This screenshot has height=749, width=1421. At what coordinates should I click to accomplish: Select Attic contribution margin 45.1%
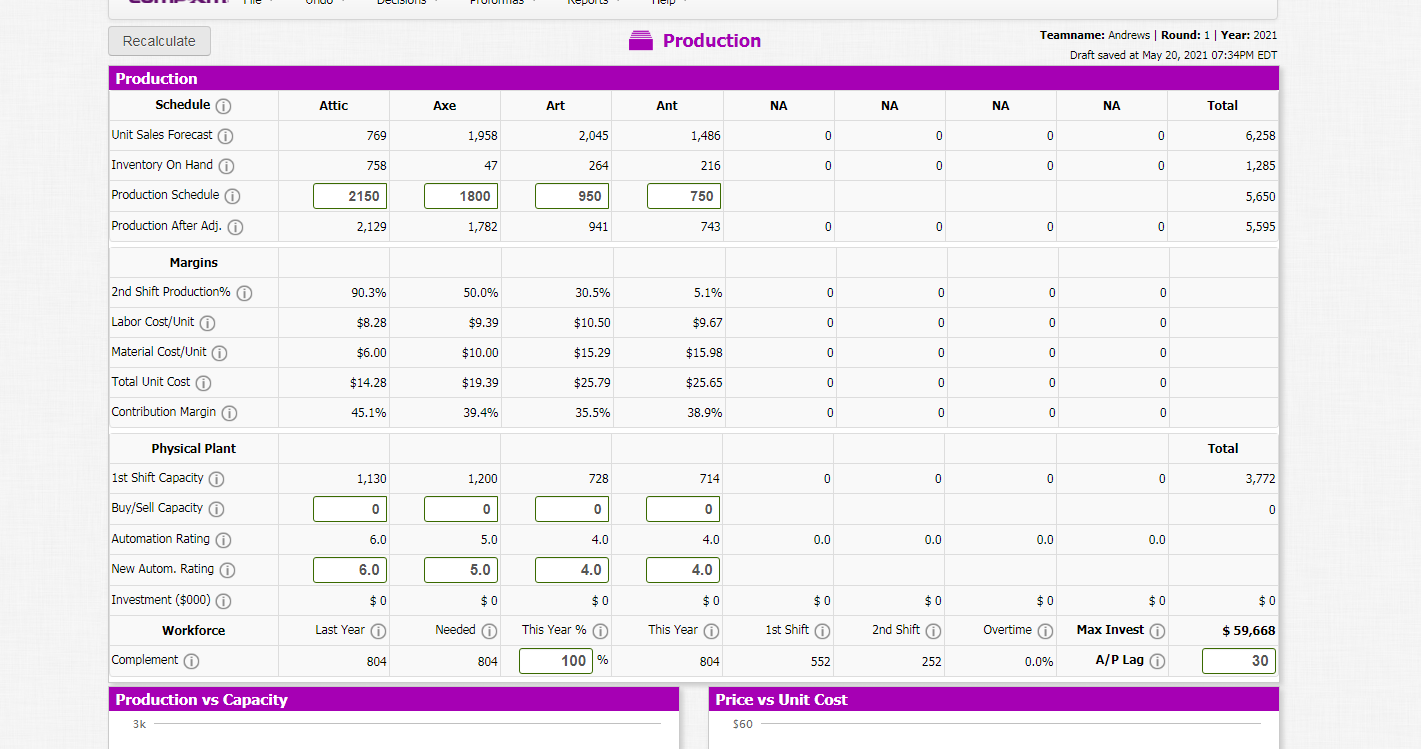pos(369,413)
